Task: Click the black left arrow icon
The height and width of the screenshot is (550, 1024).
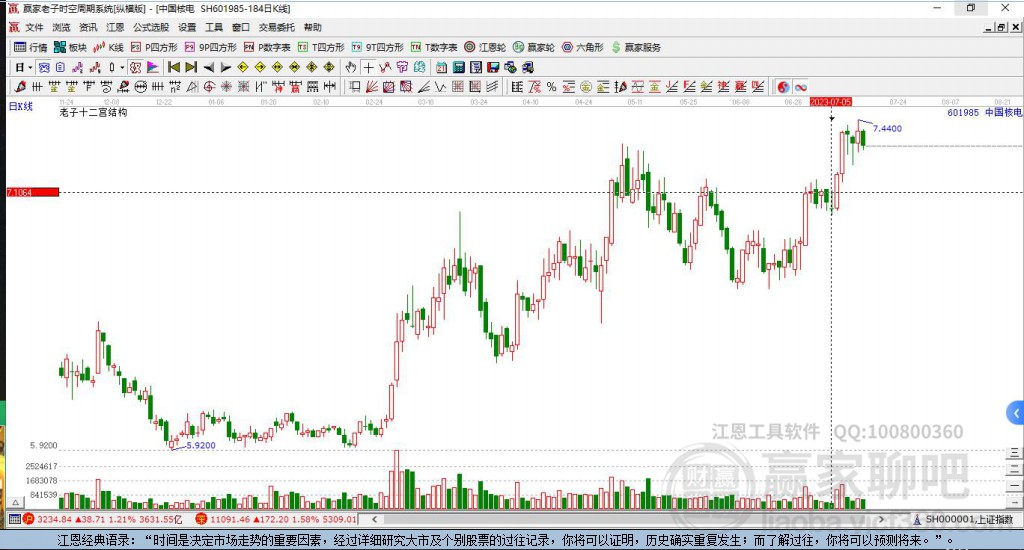Action: (x=208, y=67)
